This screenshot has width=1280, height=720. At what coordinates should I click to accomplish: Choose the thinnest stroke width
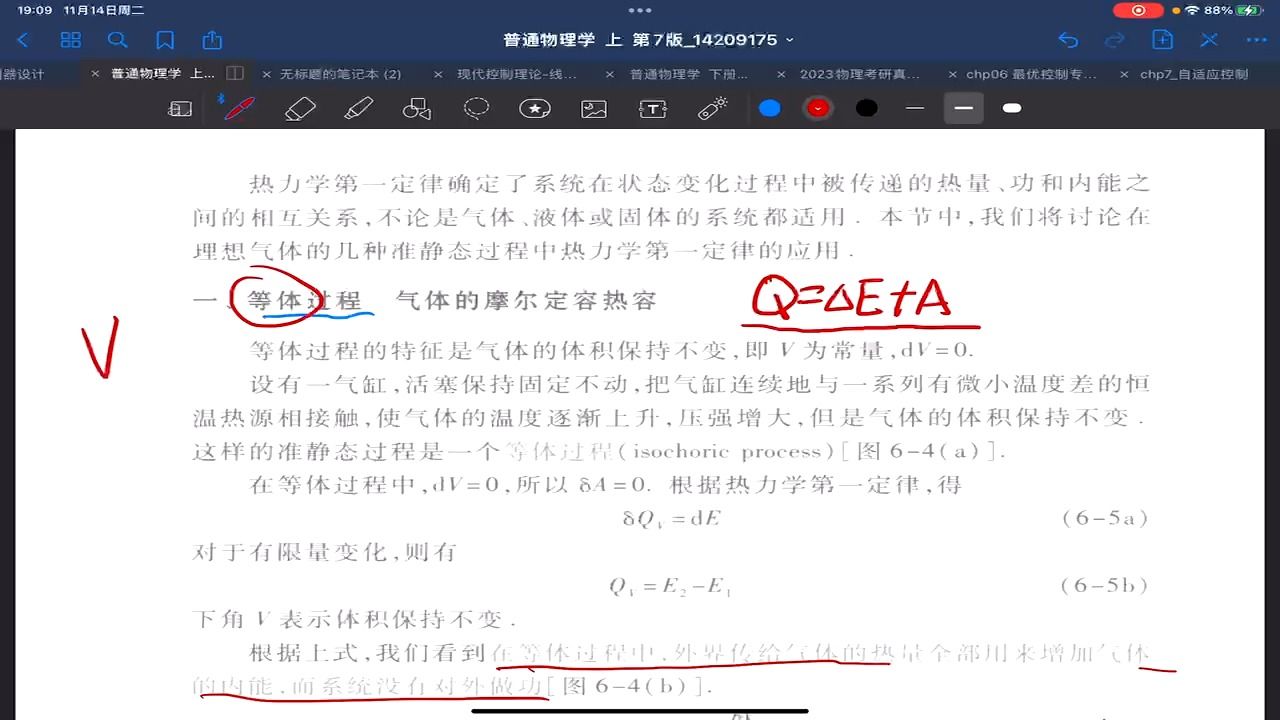point(915,108)
